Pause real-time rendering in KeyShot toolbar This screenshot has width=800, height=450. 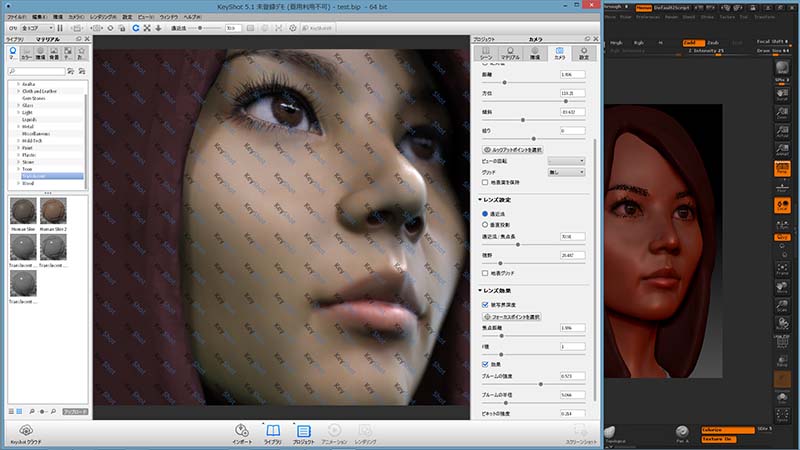click(60, 28)
